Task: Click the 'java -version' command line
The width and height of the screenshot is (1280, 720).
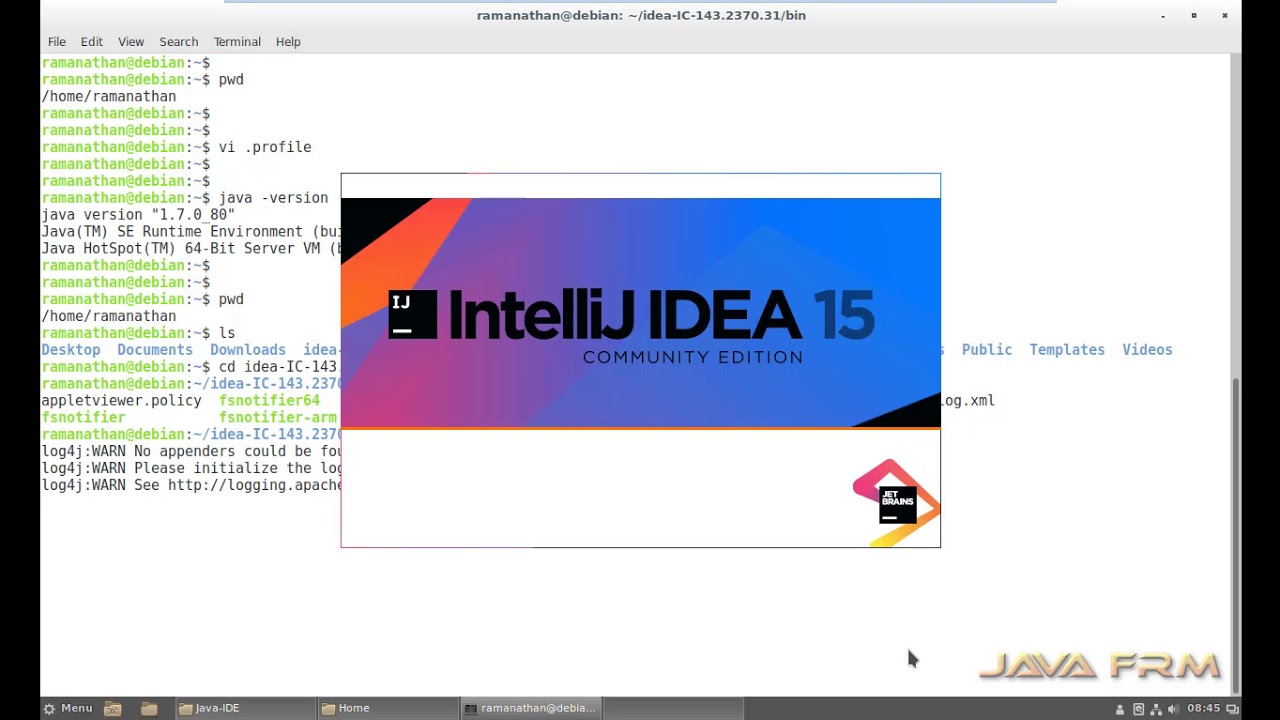Action: (x=273, y=198)
